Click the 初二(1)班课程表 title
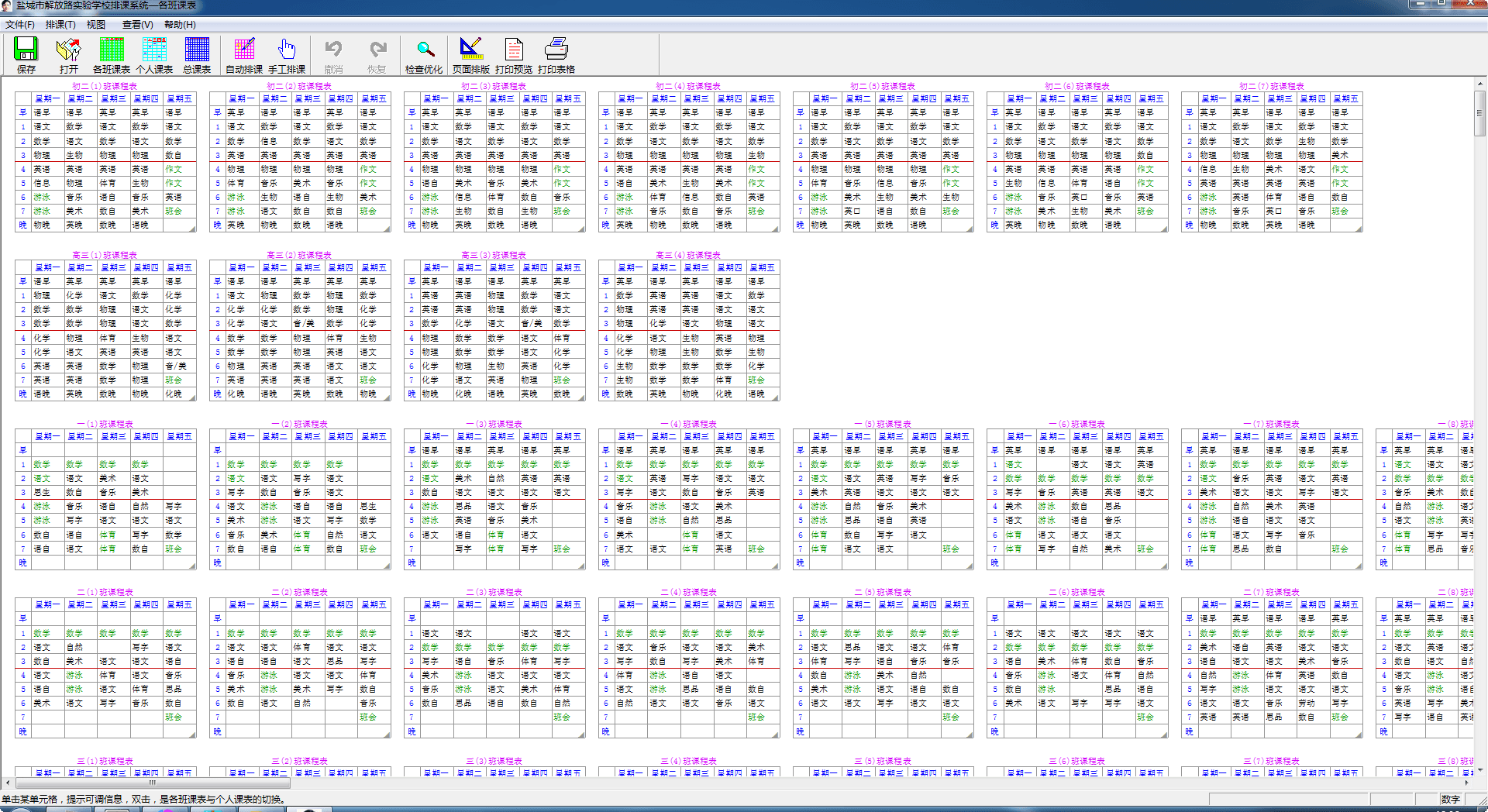 point(105,86)
